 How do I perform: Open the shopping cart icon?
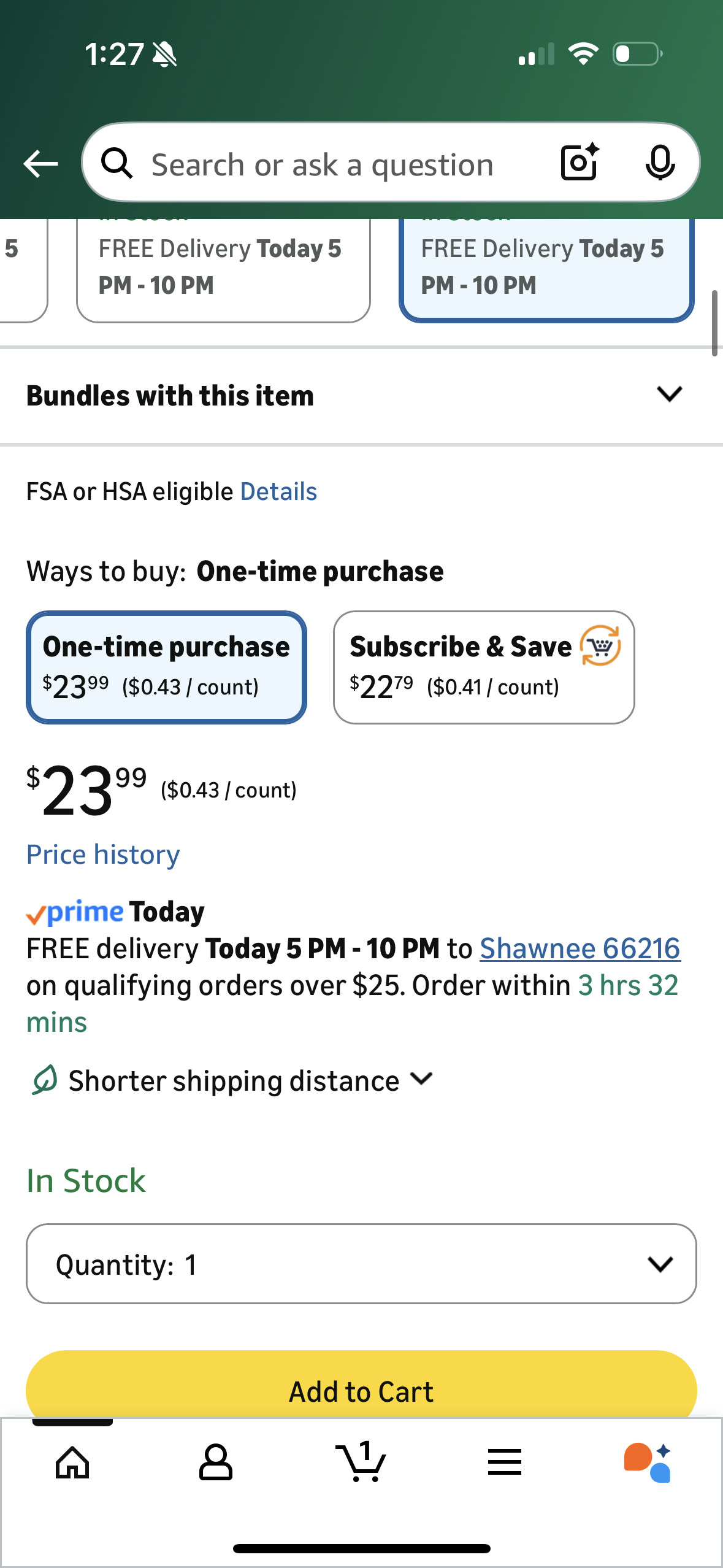pos(361,1462)
